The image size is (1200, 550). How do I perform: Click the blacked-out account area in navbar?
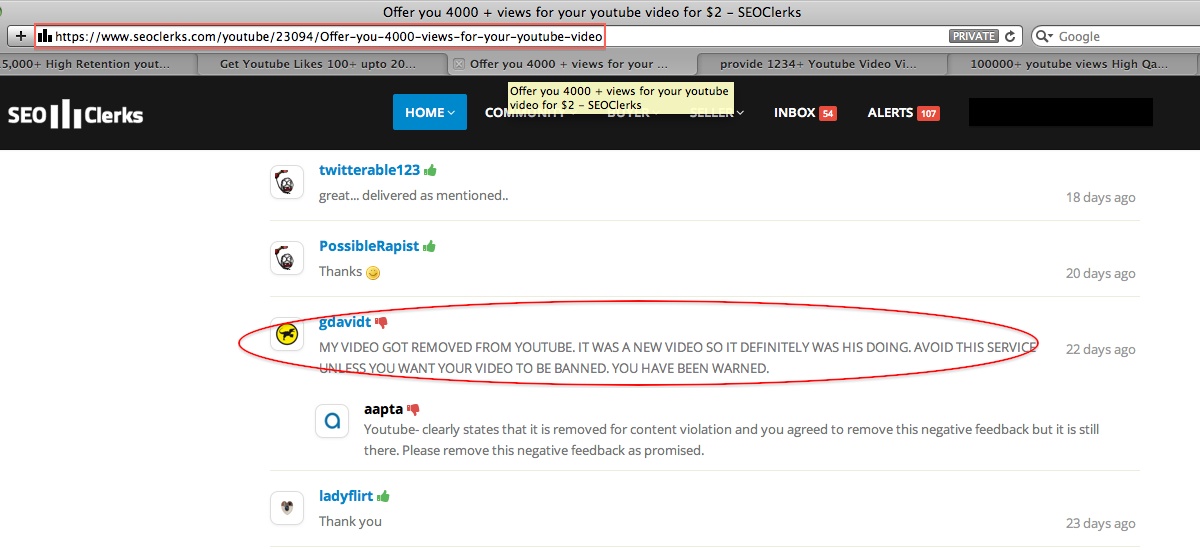pyautogui.click(x=1061, y=112)
